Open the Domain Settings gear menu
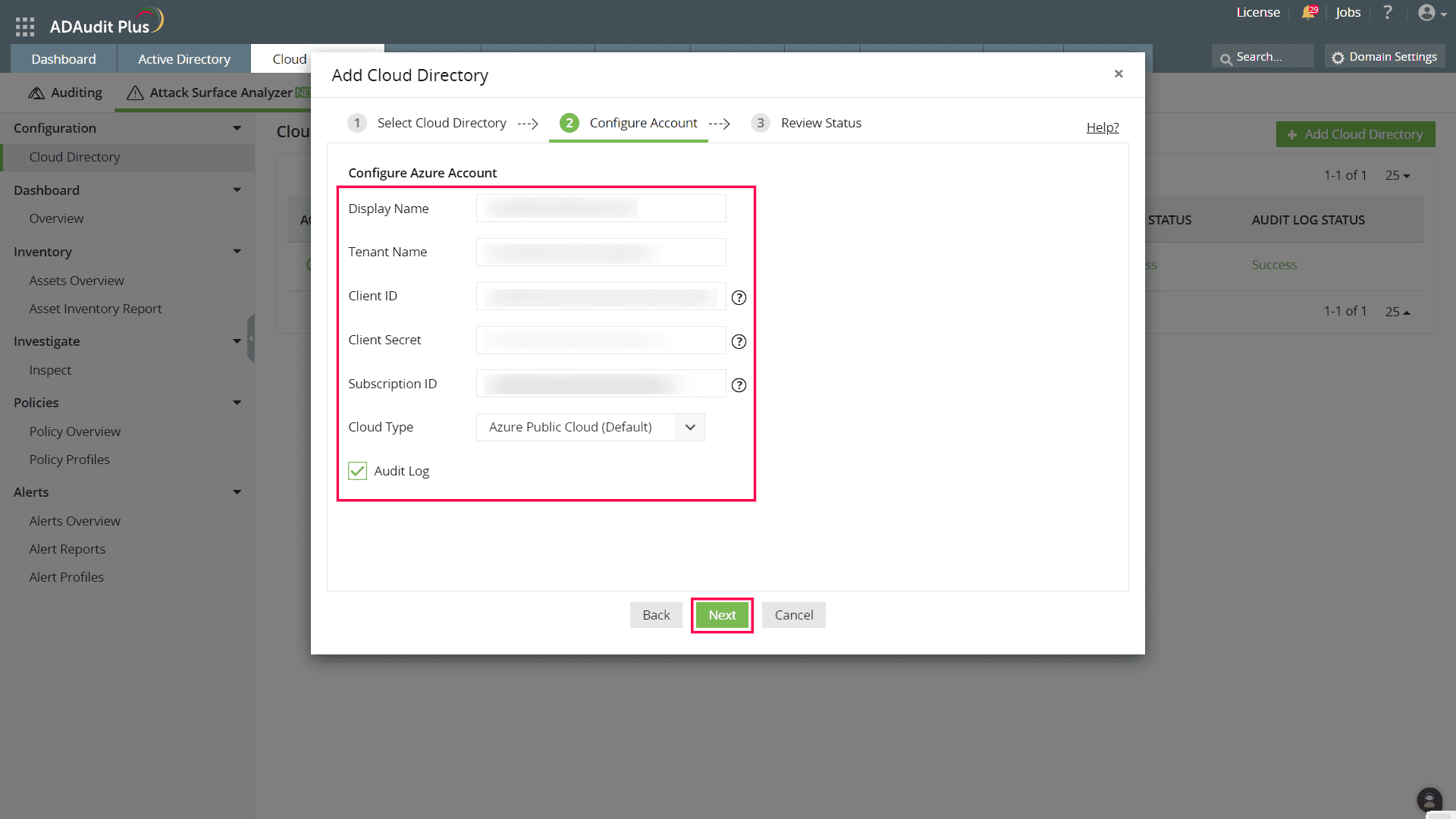This screenshot has width=1456, height=819. [1384, 56]
